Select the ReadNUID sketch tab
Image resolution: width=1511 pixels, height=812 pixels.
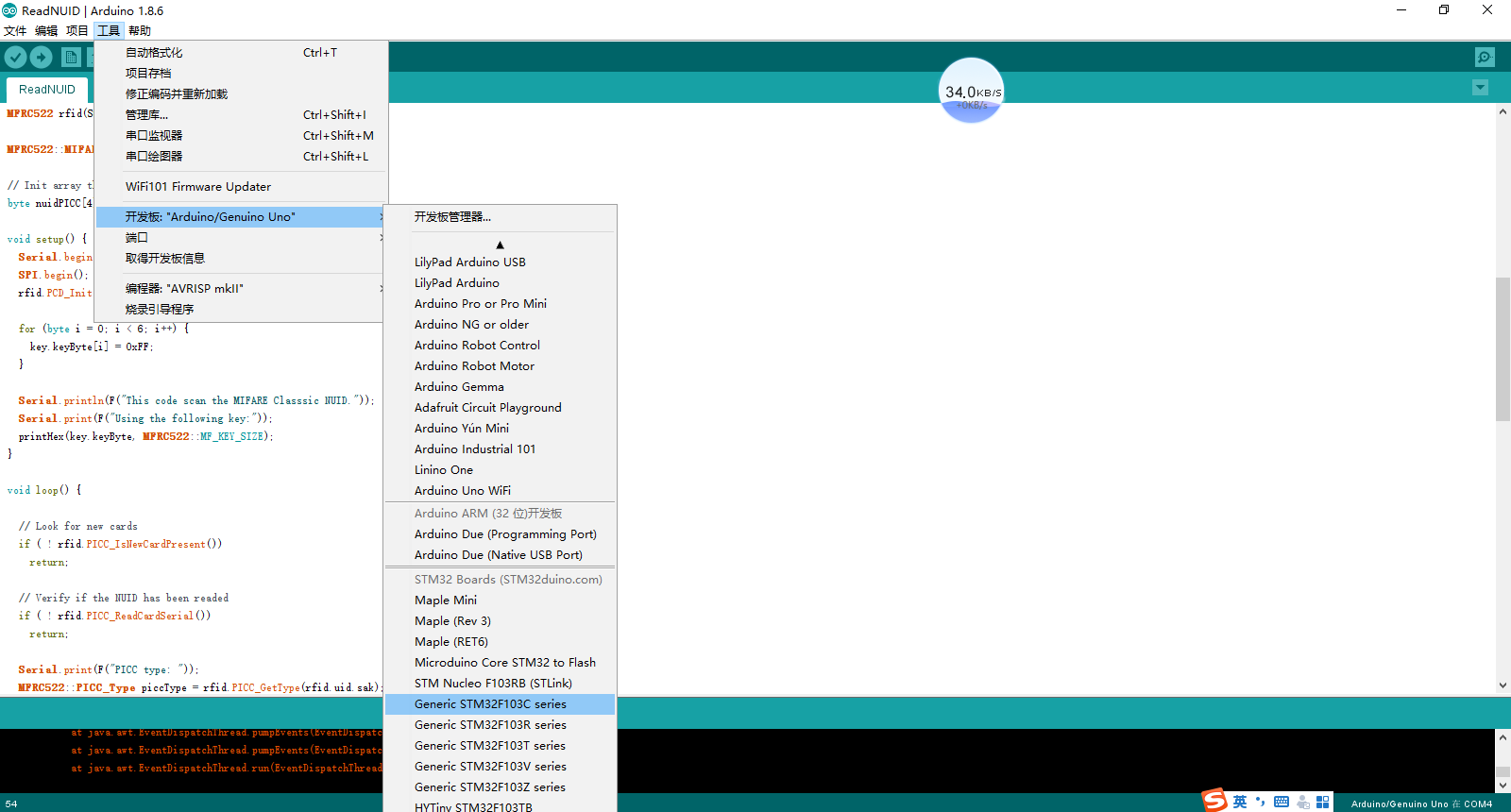47,90
